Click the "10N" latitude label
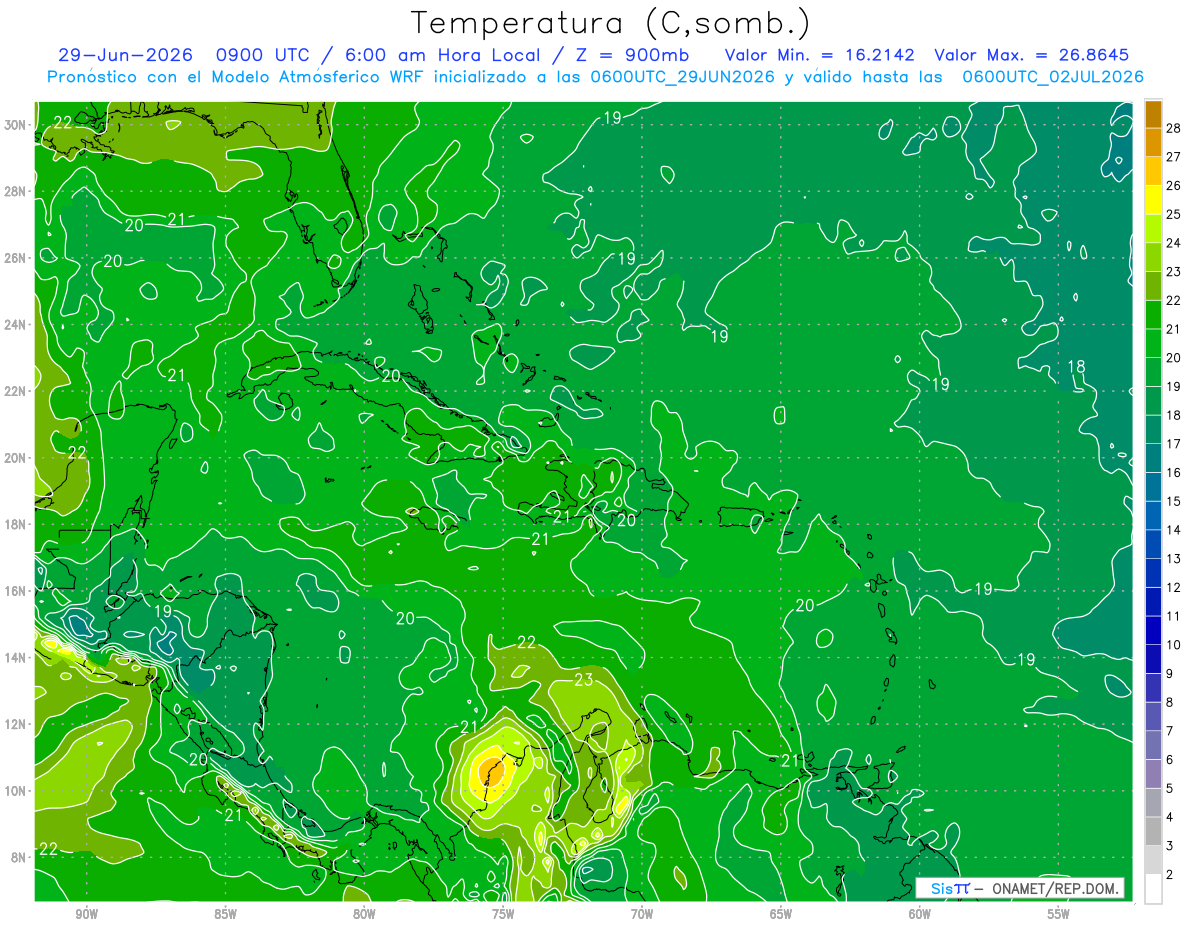Viewport: 1200px width, 927px height. click(15, 791)
